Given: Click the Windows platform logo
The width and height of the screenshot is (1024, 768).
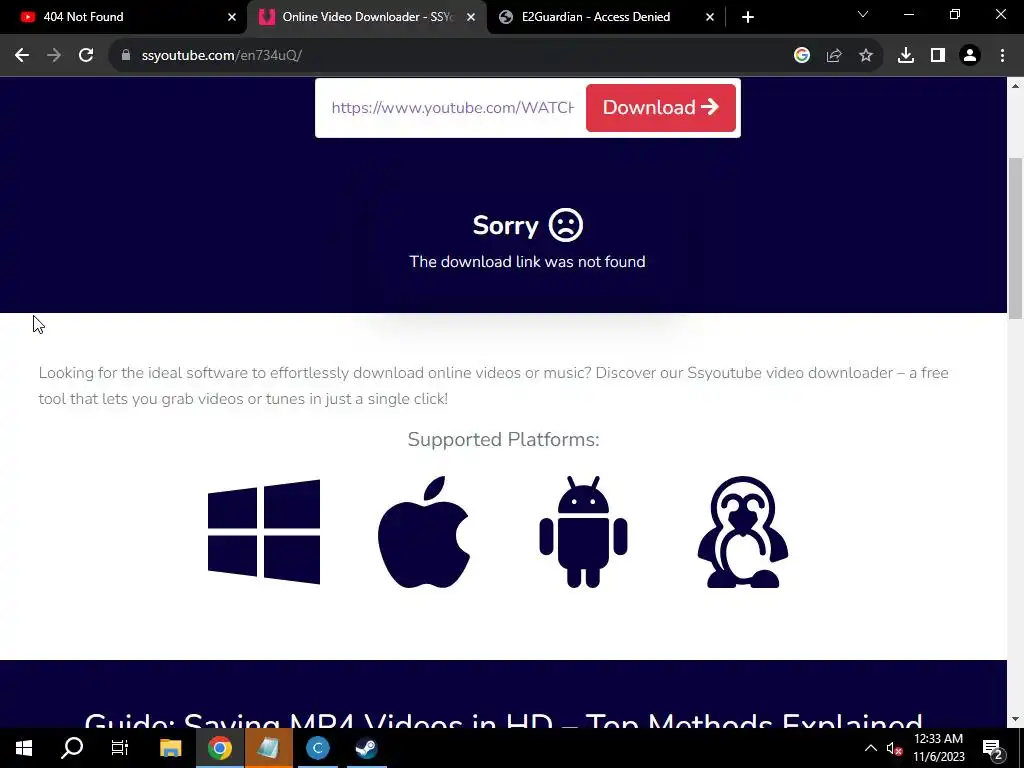Looking at the screenshot, I should click(264, 532).
